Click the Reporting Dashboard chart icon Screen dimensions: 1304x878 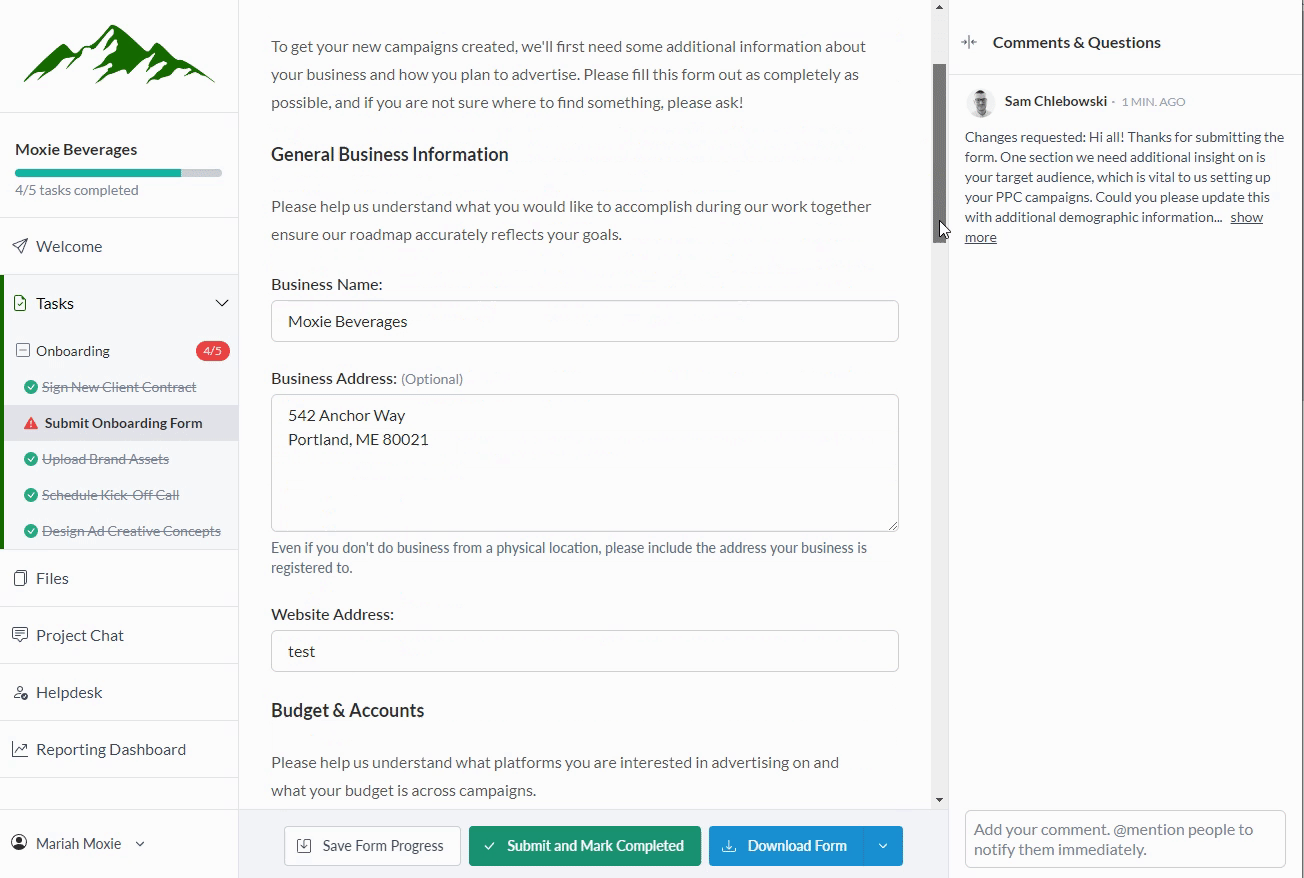point(20,749)
